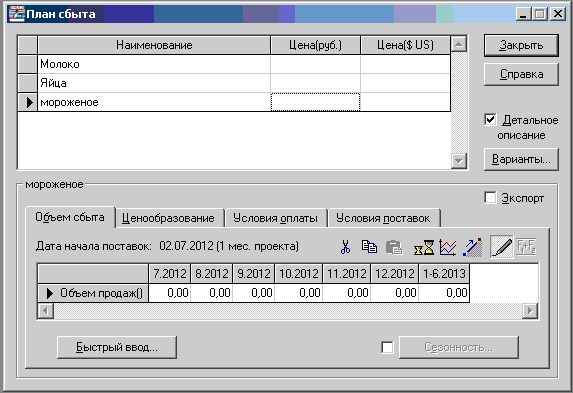Click the 9.2012 sales value cell

254,293
